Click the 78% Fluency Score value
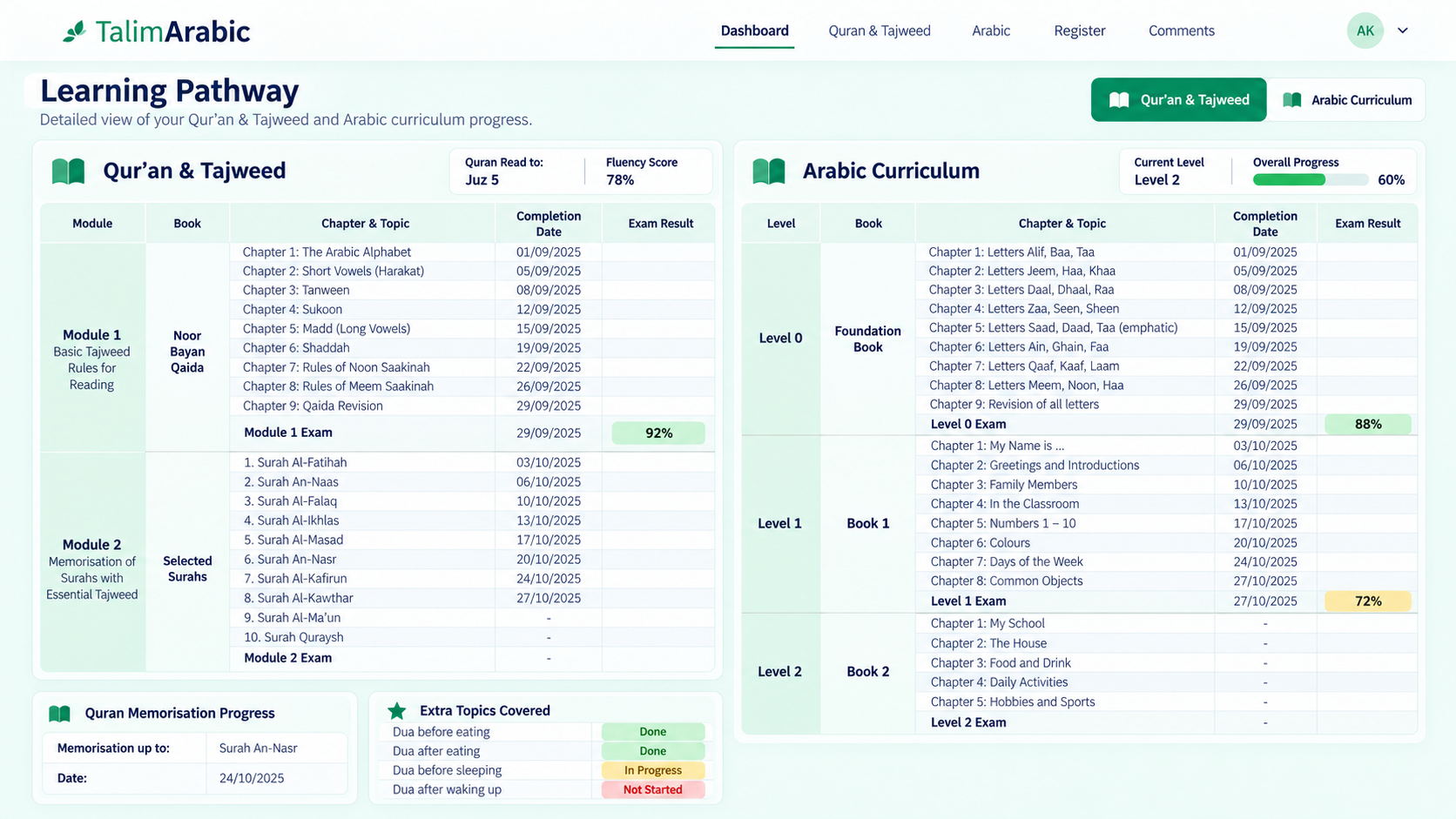The height and width of the screenshot is (819, 1456). 620,180
